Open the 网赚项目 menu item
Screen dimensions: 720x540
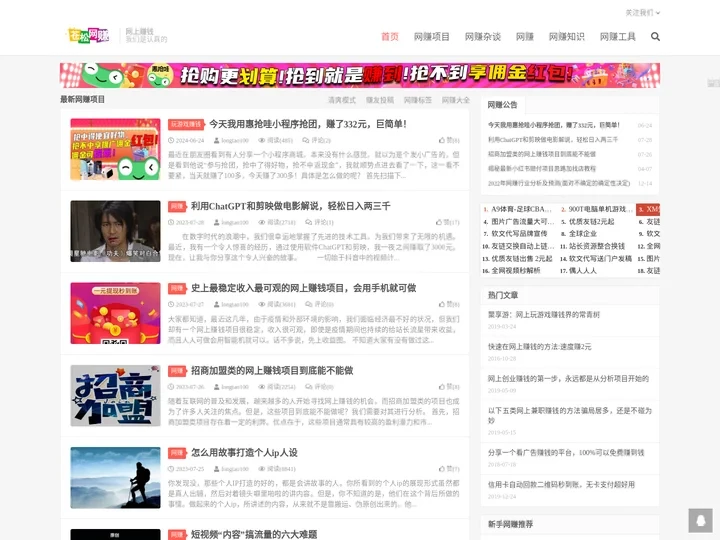432,37
